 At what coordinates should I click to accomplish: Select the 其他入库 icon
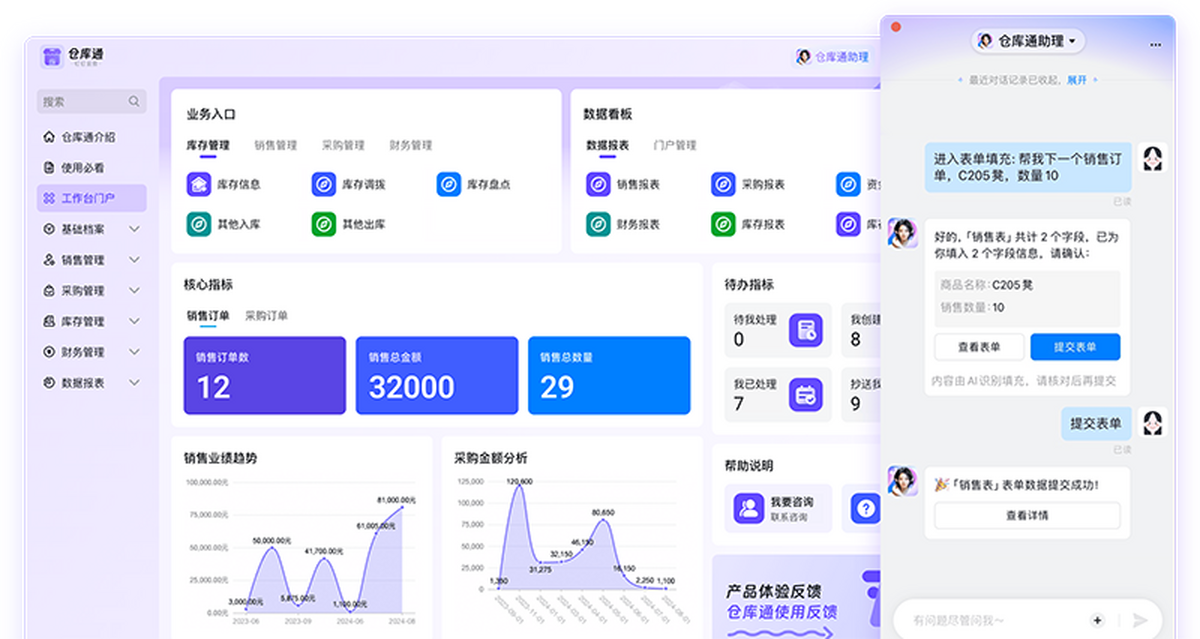click(x=199, y=224)
